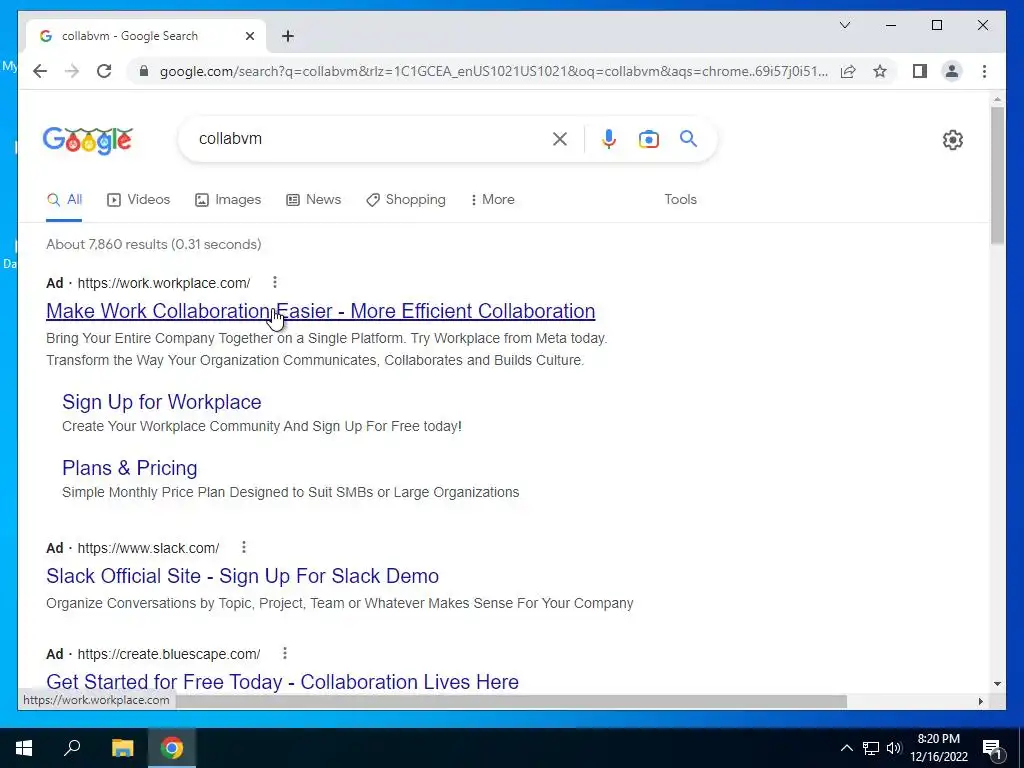Open the clock and calendar

pos(939,748)
